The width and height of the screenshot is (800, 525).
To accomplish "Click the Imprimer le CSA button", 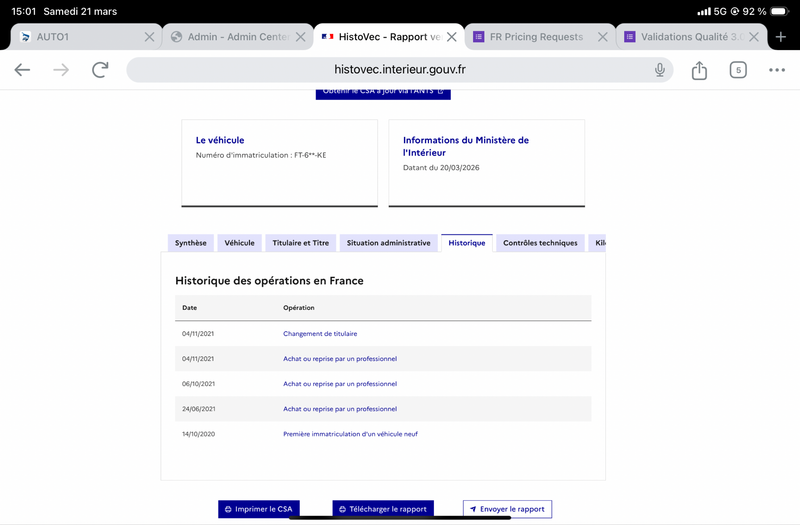I will tap(259, 509).
